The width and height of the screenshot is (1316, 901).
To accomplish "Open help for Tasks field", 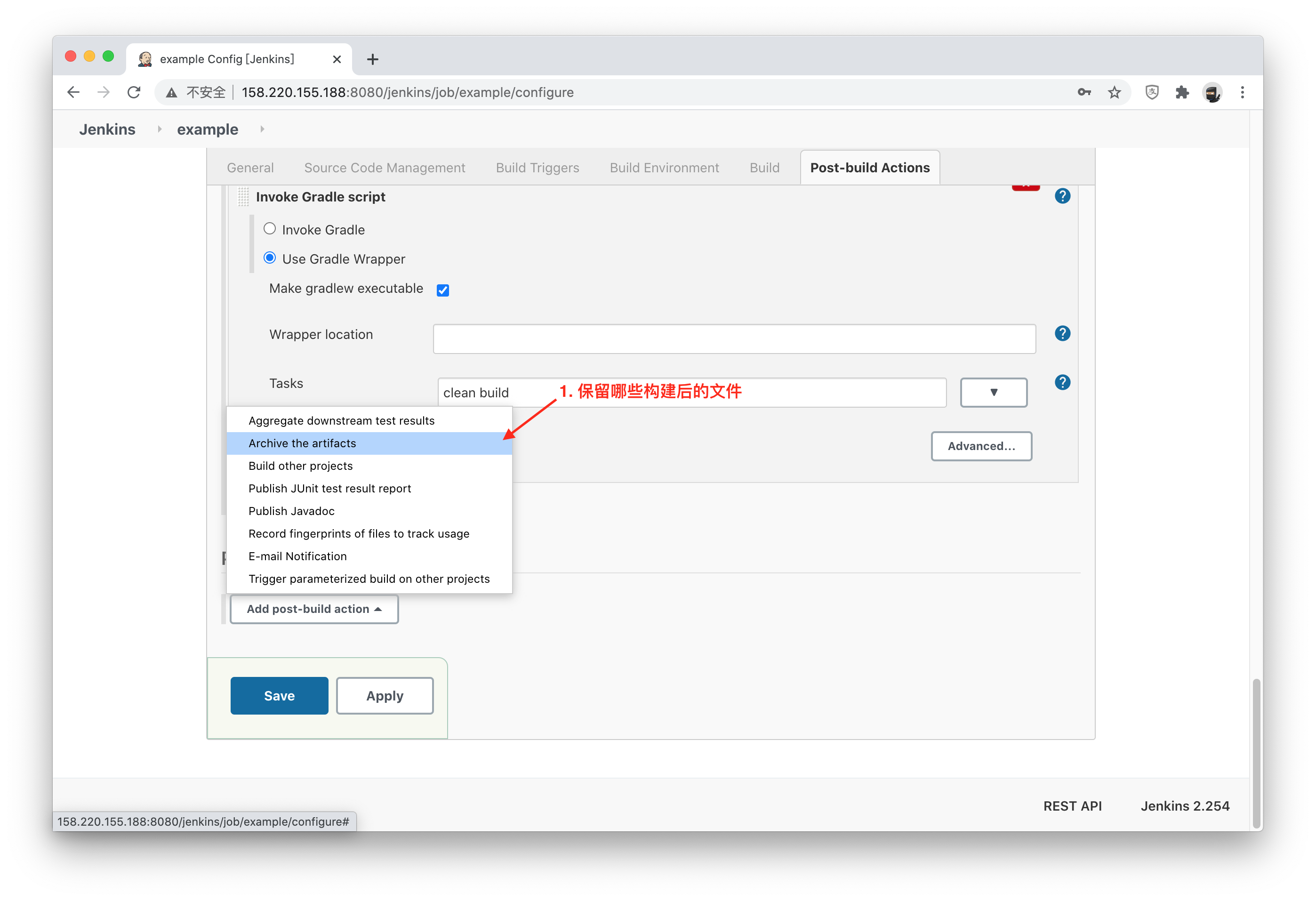I will tap(1062, 382).
